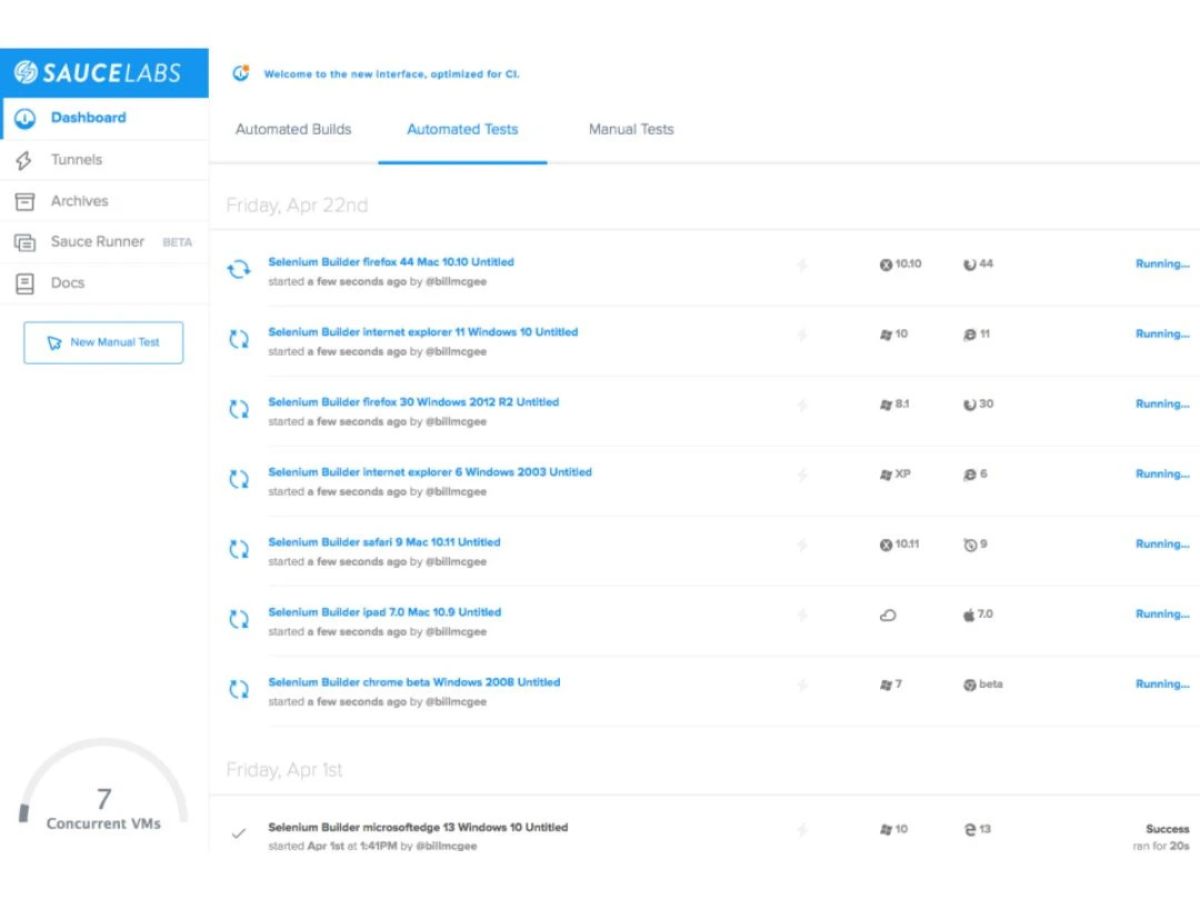Screen dimensions: 1200x900
Task: Click the running spinner for chrome beta test
Action: tap(239, 690)
